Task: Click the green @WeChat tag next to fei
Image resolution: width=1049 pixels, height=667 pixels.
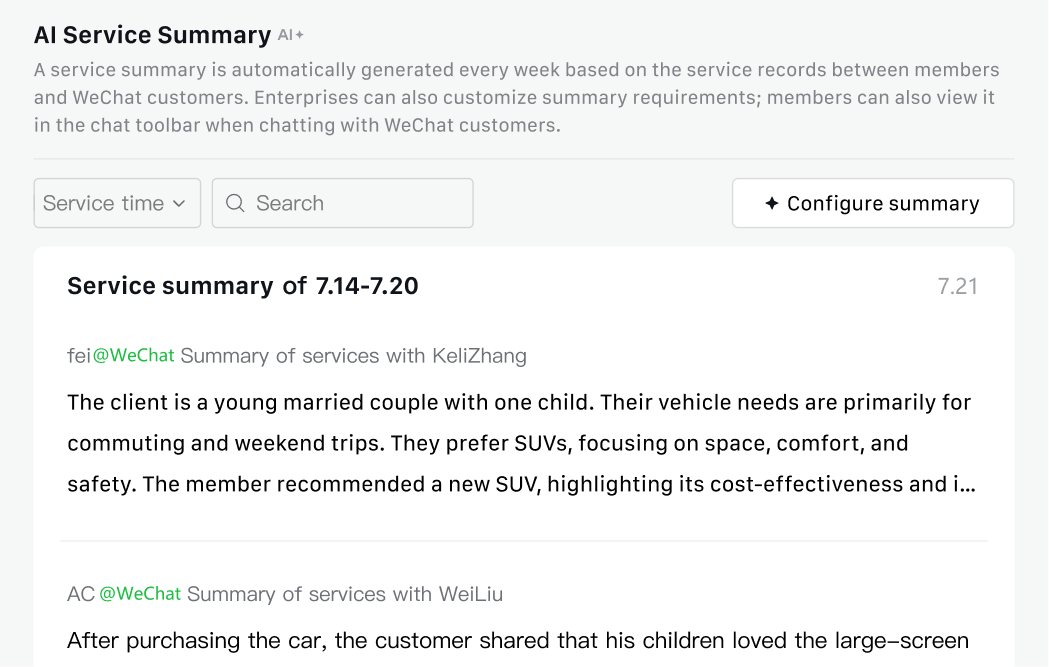Action: pyautogui.click(x=134, y=356)
